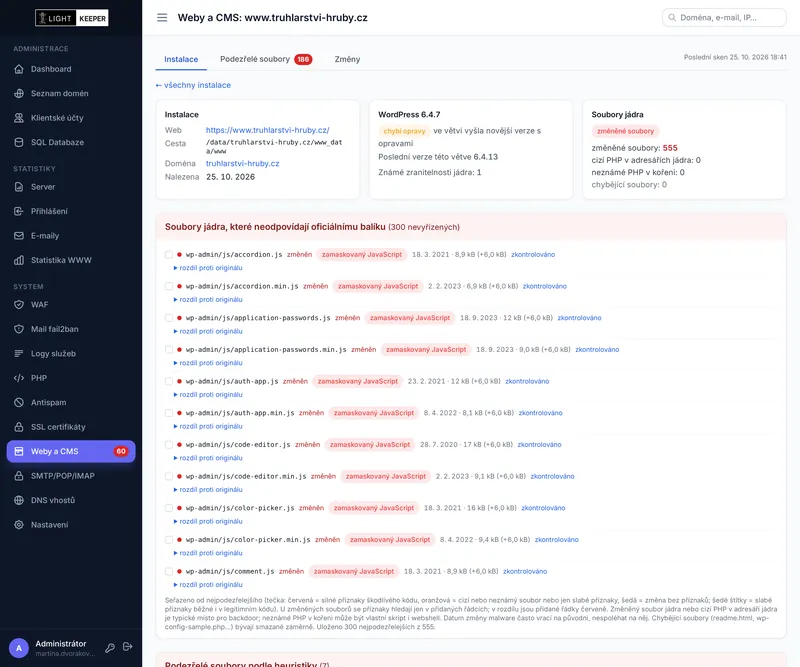
Task: Select Nastavení in the sidebar menu
Action: pos(71,525)
